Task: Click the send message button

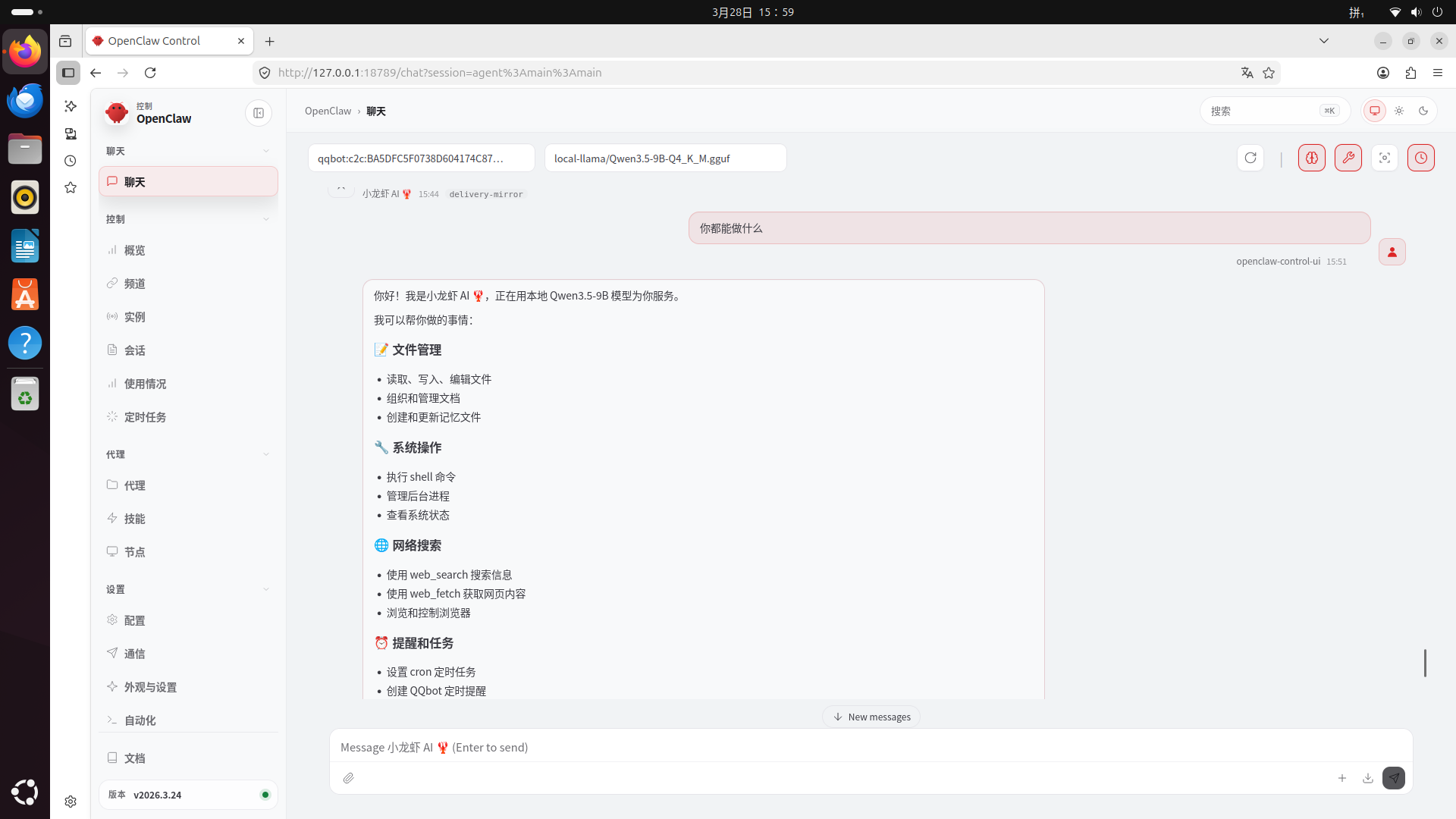Action: (x=1393, y=778)
